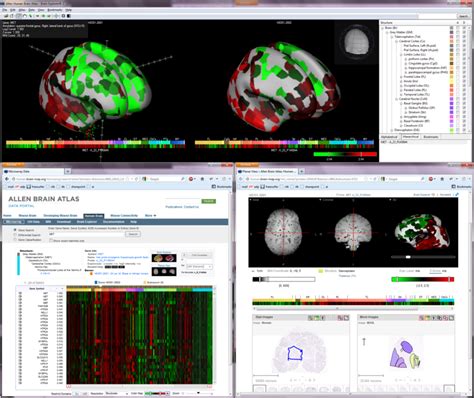Tick the Show exact matches only checkbox
The width and height of the screenshot is (474, 398).
(x=51, y=240)
